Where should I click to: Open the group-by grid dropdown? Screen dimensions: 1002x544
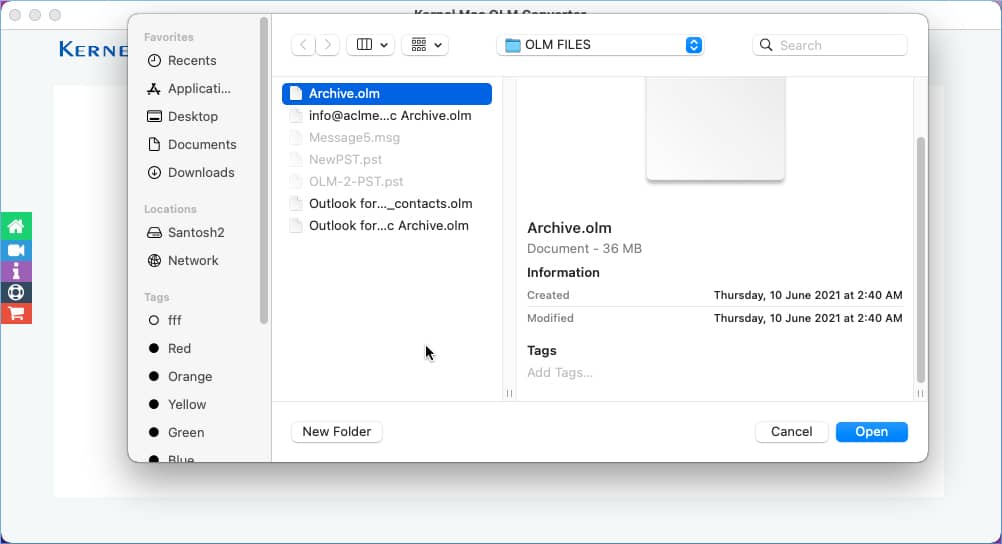pos(425,45)
